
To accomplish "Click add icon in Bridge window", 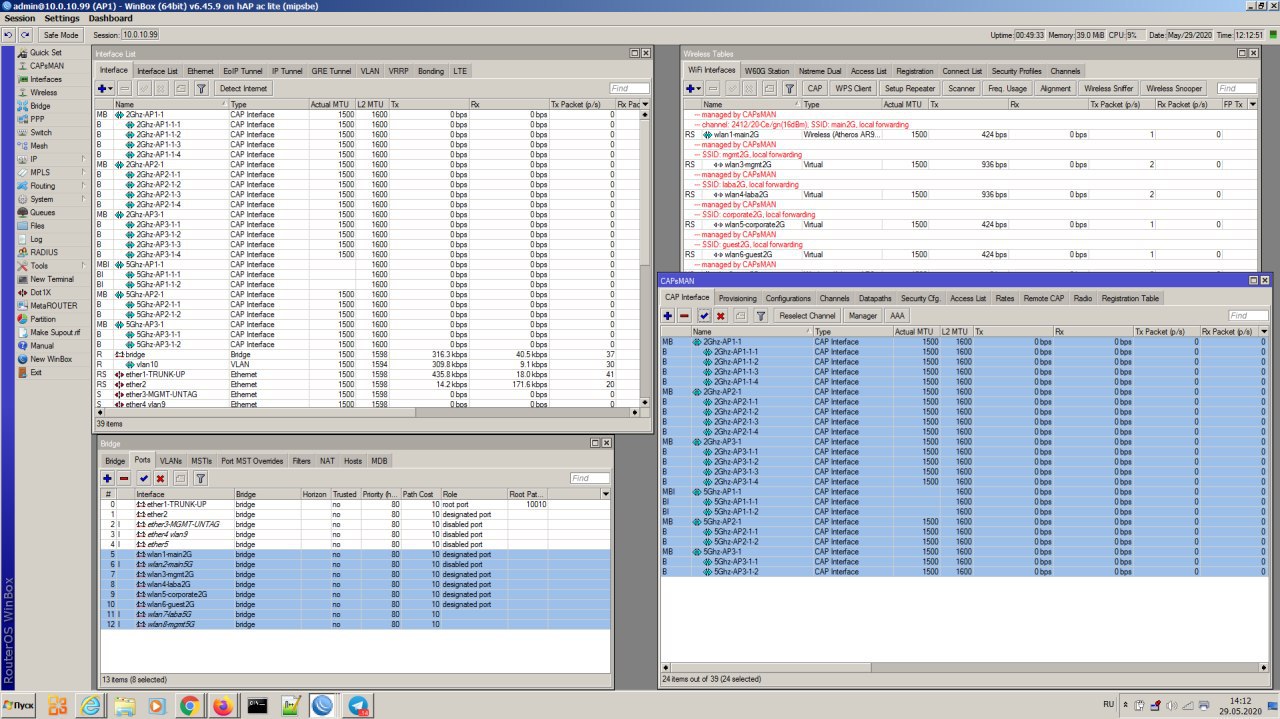I will (107, 479).
